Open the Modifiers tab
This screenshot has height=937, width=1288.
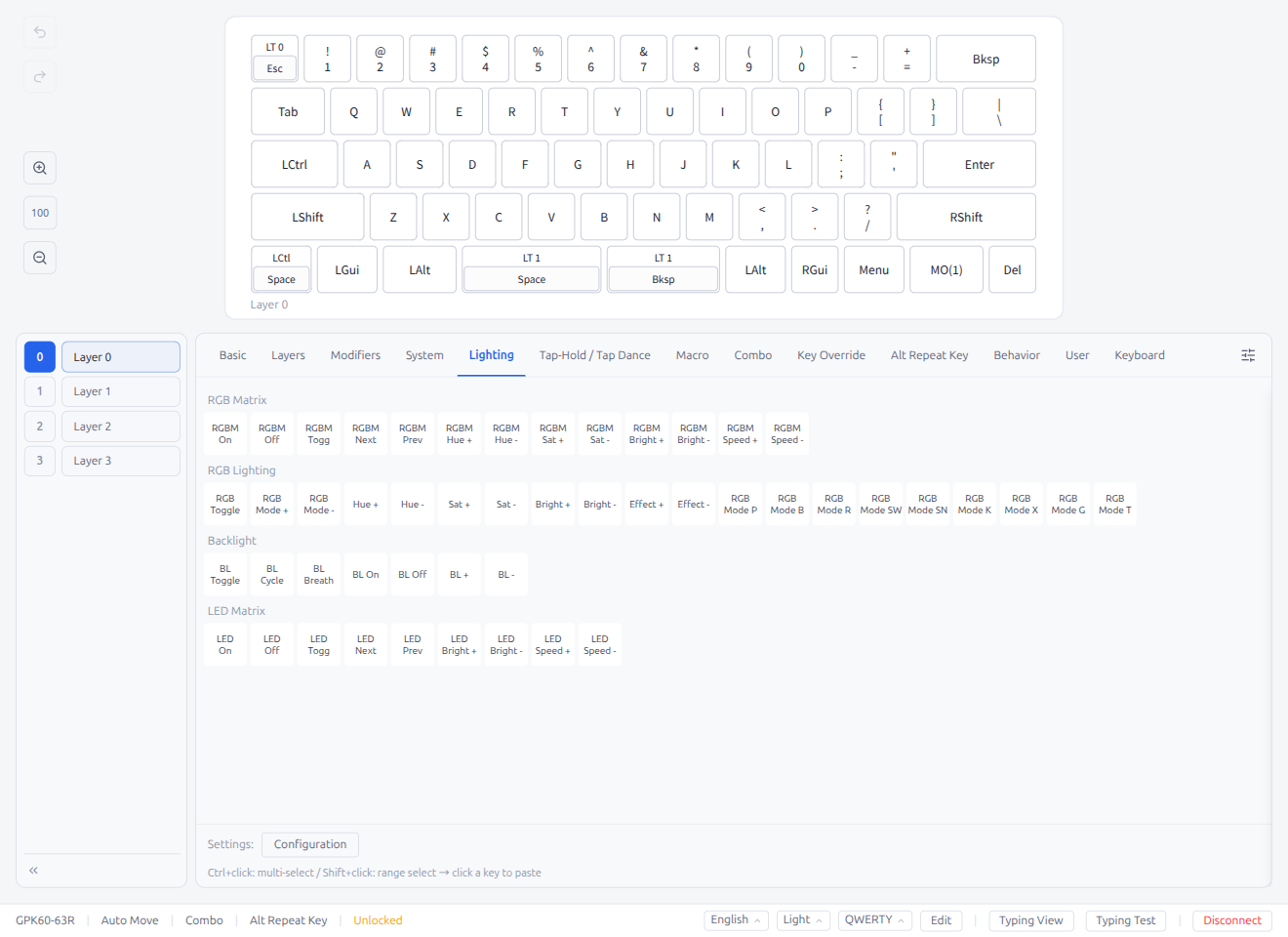click(355, 355)
